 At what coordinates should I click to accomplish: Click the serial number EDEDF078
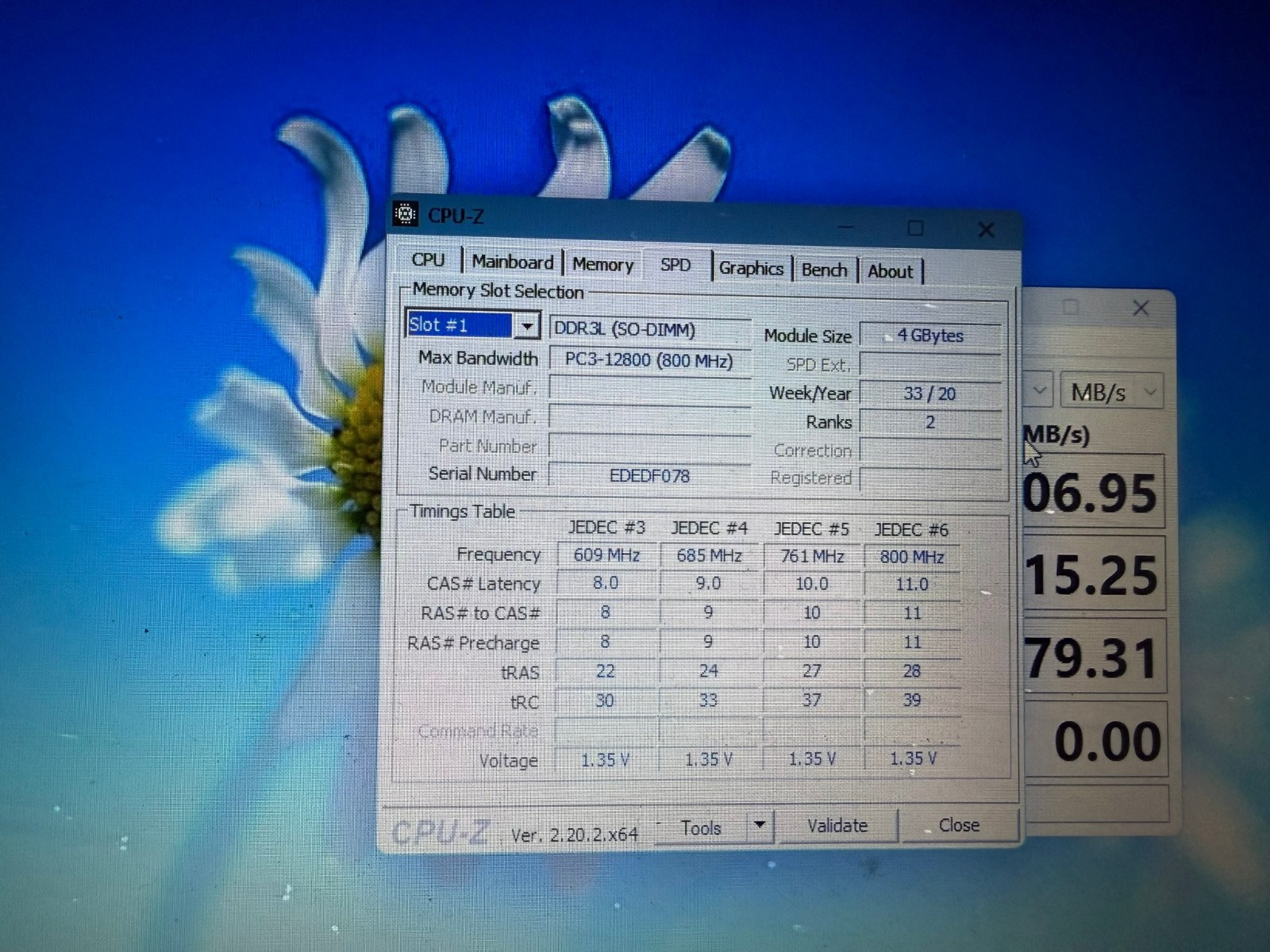[649, 476]
